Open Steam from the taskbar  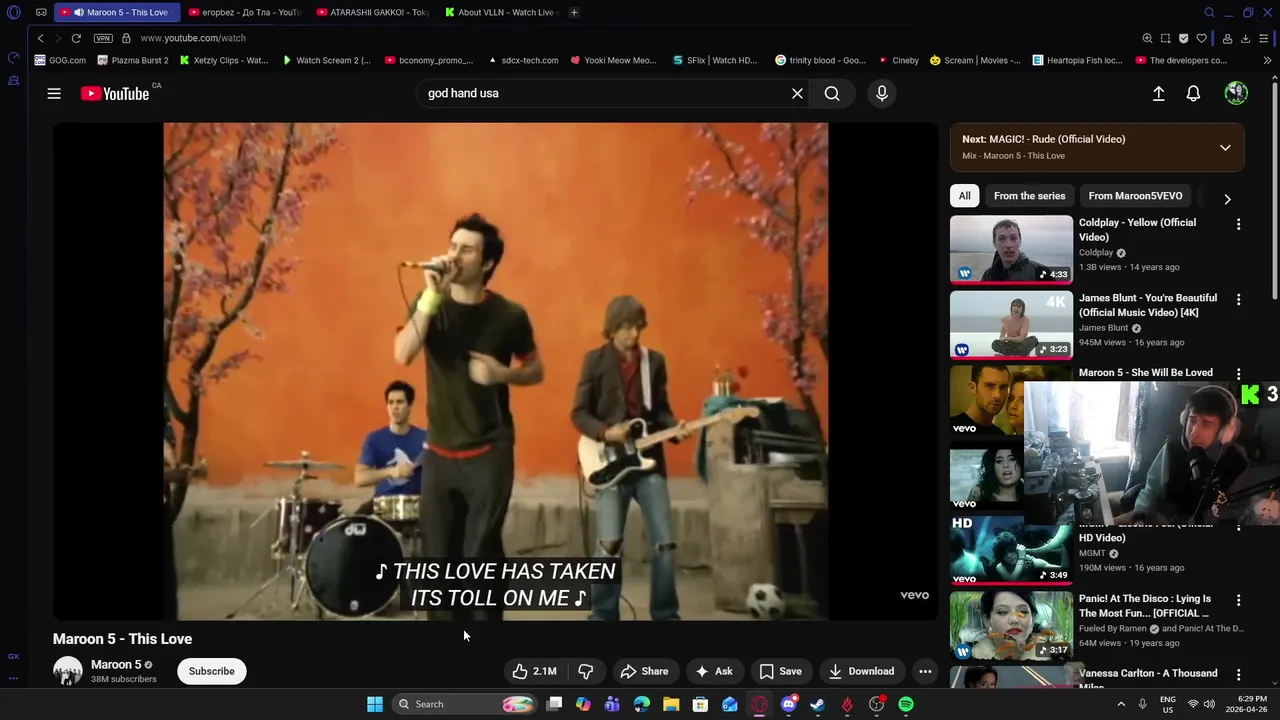pyautogui.click(x=817, y=704)
